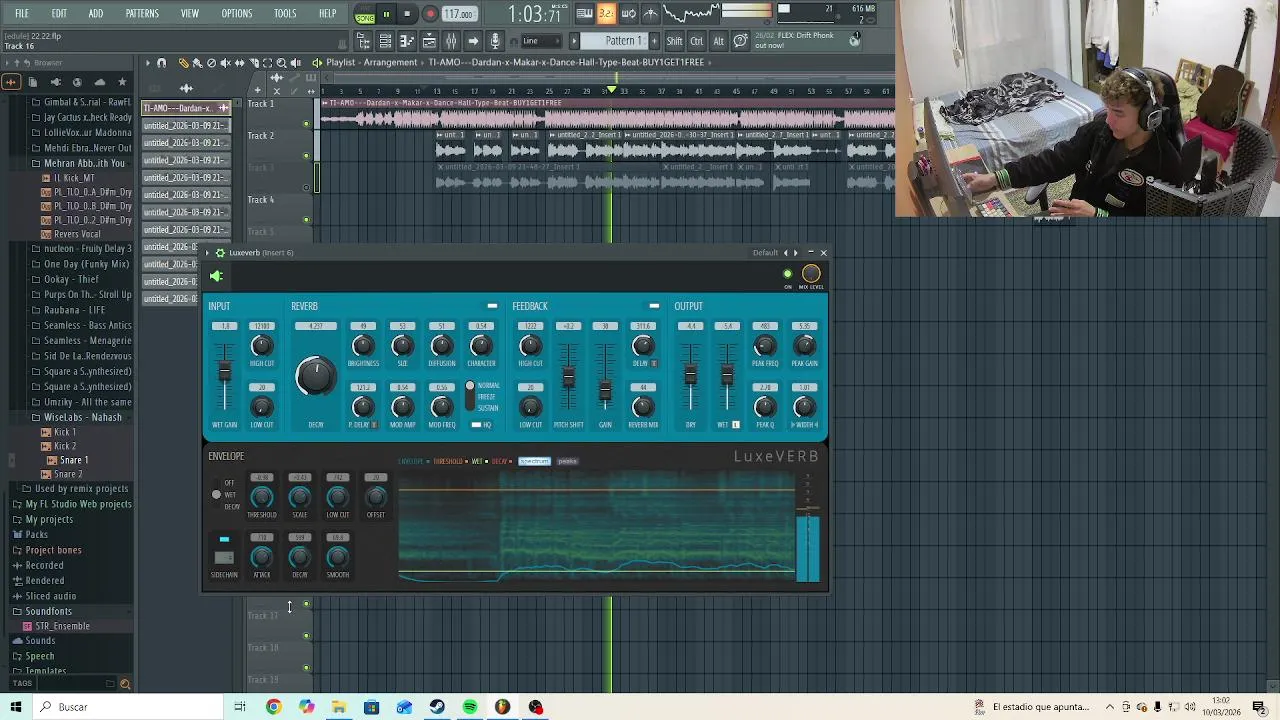Toggle the countdown before recording icon
The image size is (1280, 720).
pos(606,14)
